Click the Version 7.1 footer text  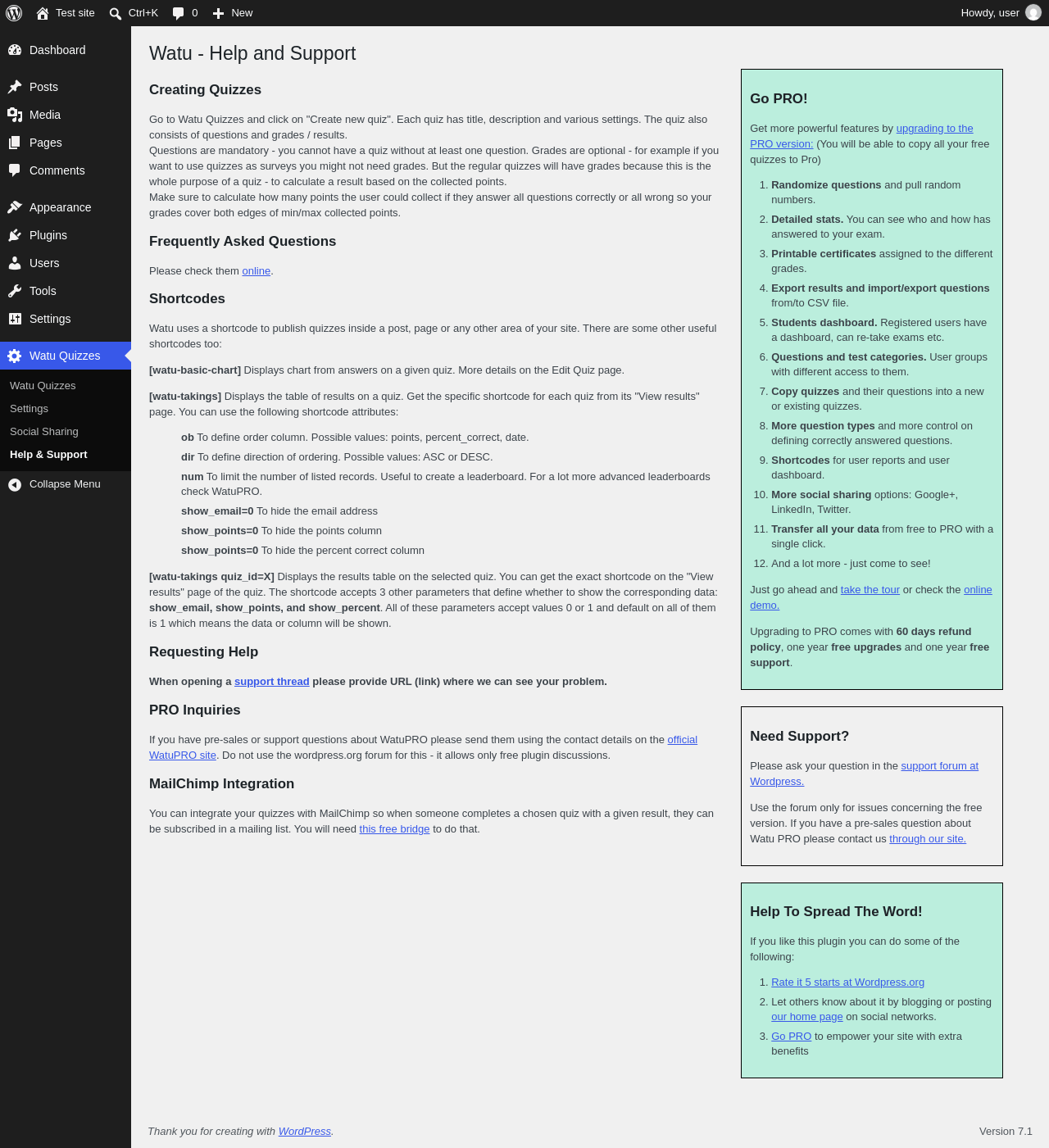[1006, 1132]
